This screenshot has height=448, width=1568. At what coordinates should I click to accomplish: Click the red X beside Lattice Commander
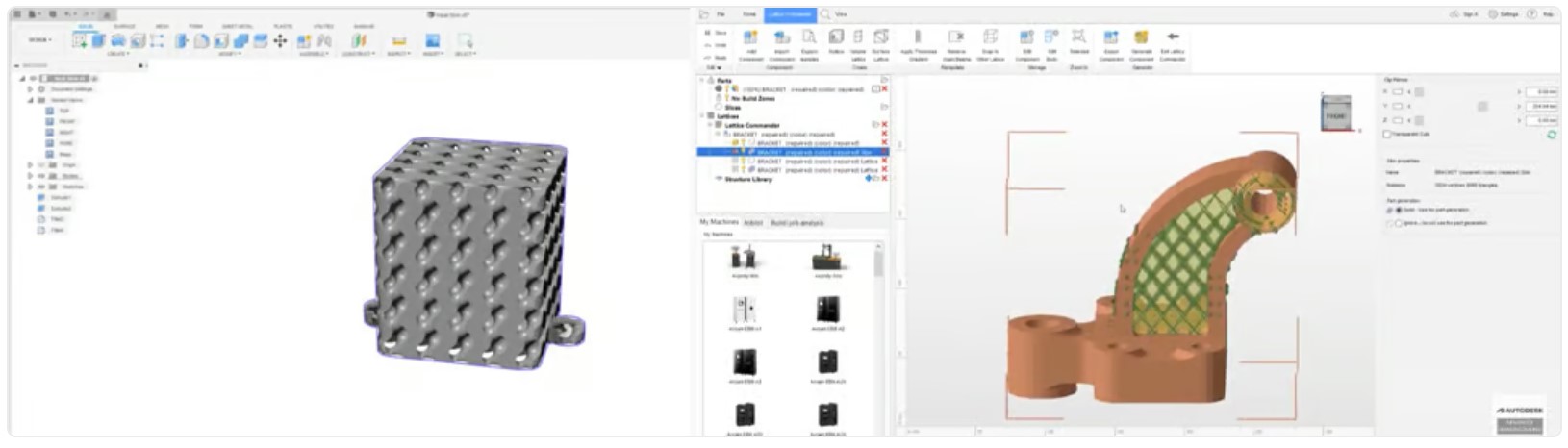pyautogui.click(x=884, y=125)
